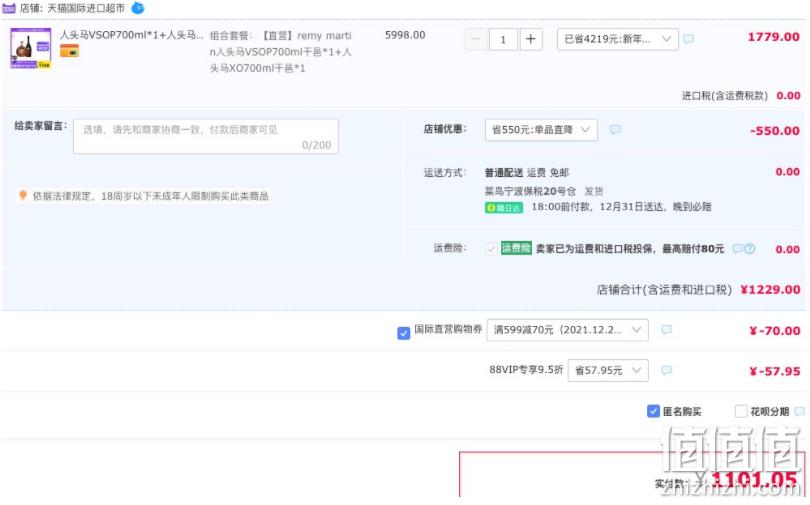Enable the 花呗分期 checkbox
810x505 pixels.
tap(741, 411)
